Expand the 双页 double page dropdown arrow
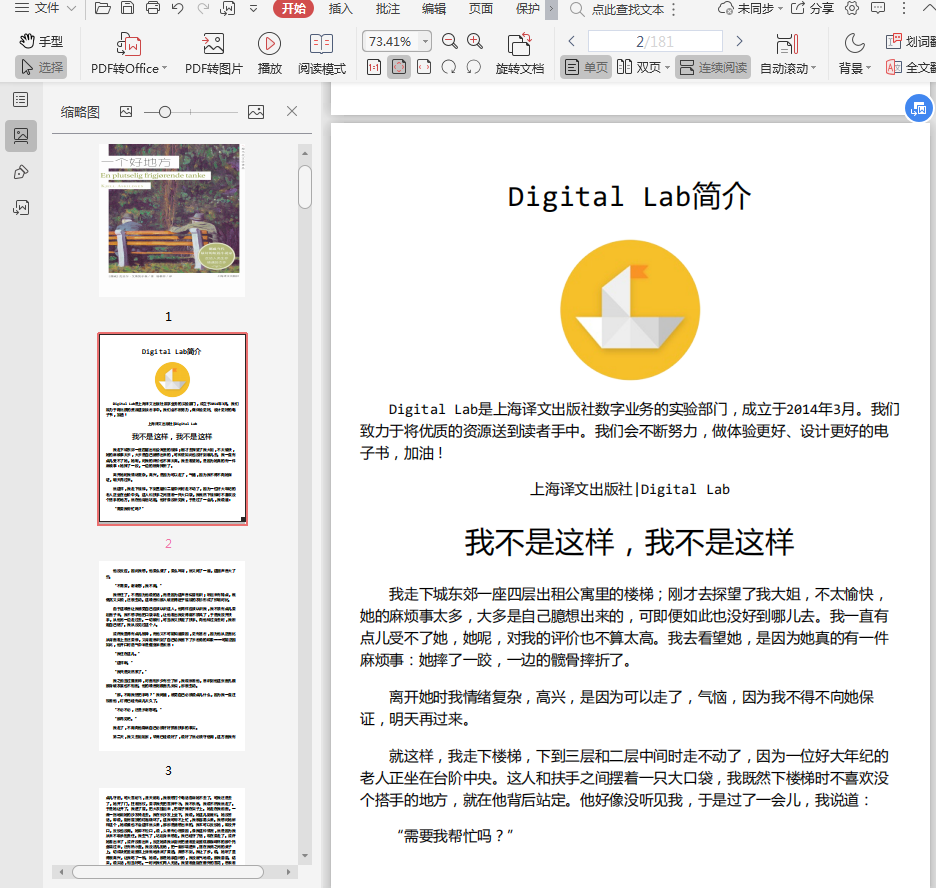The height and width of the screenshot is (888, 936). pos(667,69)
